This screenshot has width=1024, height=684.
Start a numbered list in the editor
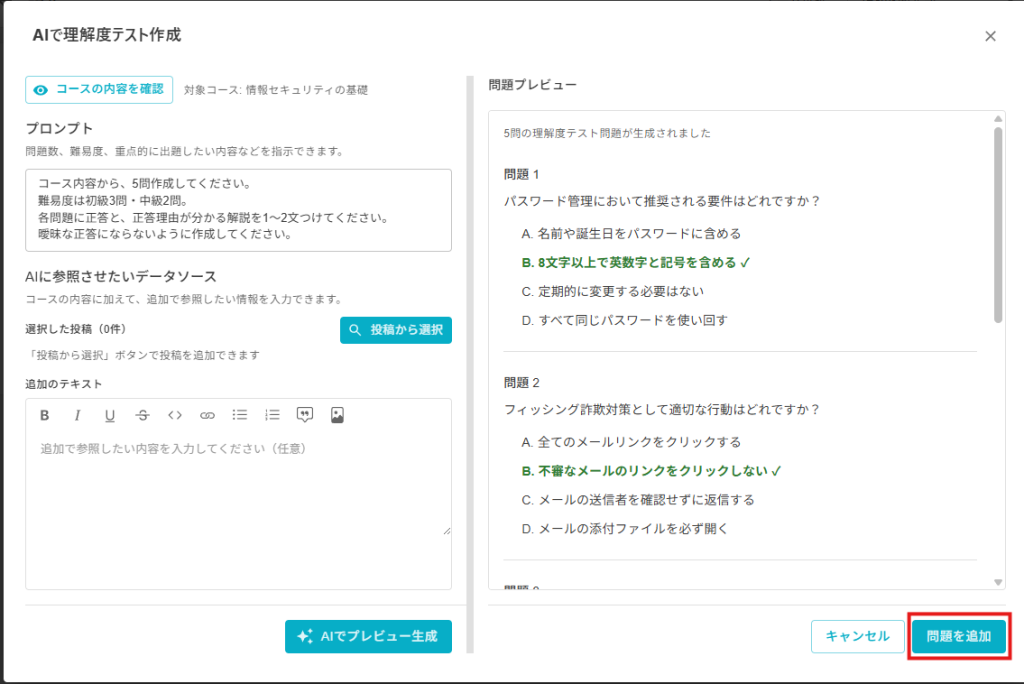(x=272, y=415)
